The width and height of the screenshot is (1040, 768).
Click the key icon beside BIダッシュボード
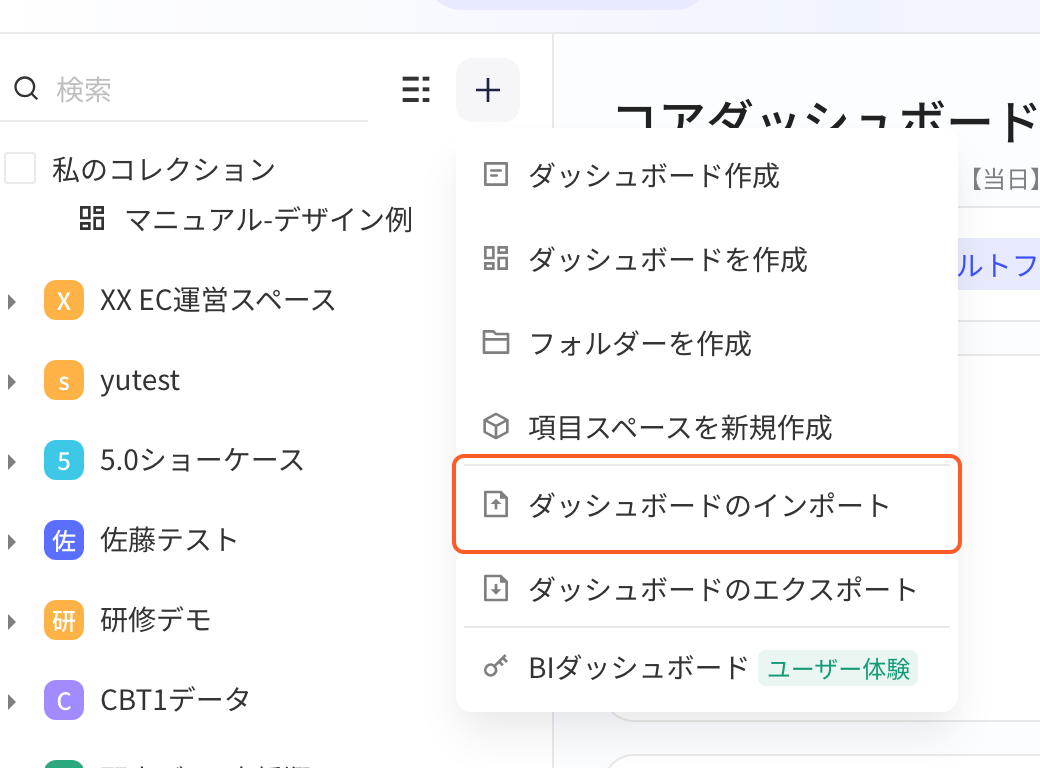click(x=495, y=667)
